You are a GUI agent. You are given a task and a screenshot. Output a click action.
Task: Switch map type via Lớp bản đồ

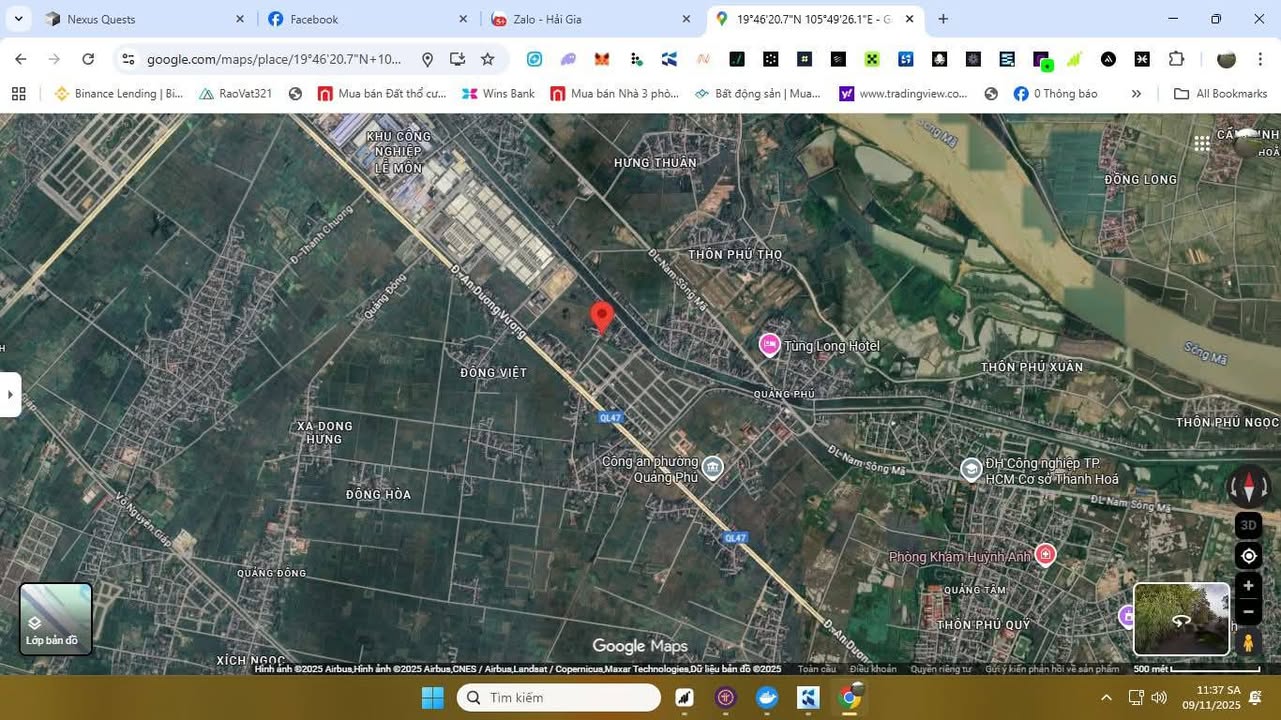click(56, 619)
